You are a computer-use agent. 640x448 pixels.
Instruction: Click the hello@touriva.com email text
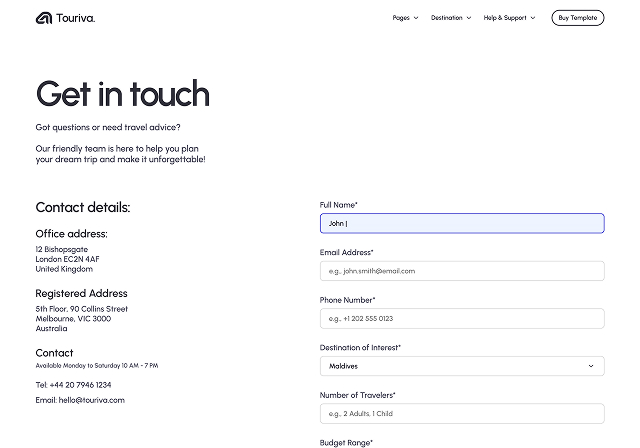click(91, 400)
